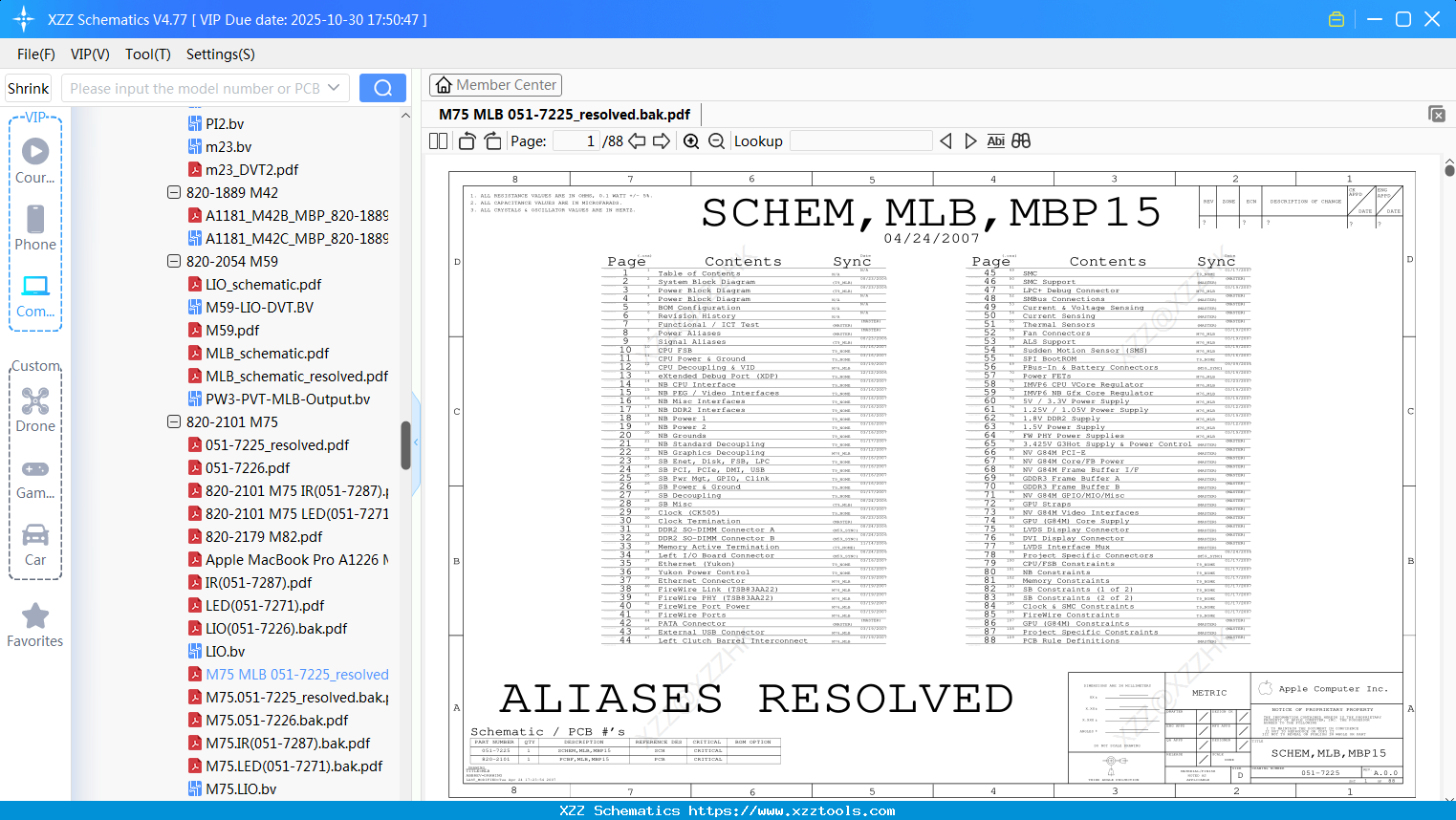The image size is (1456, 820).
Task: Rotate the page counterclockwise
Action: pos(467,140)
